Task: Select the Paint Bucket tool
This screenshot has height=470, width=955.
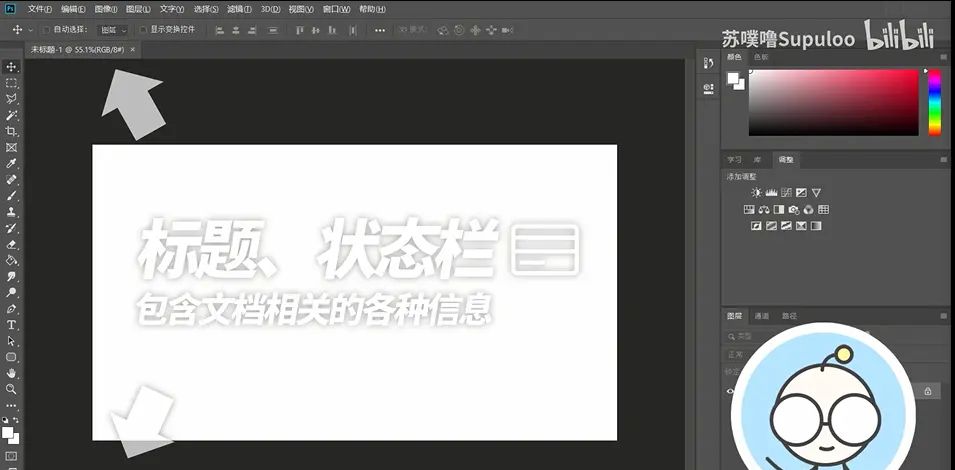Action: 11,260
